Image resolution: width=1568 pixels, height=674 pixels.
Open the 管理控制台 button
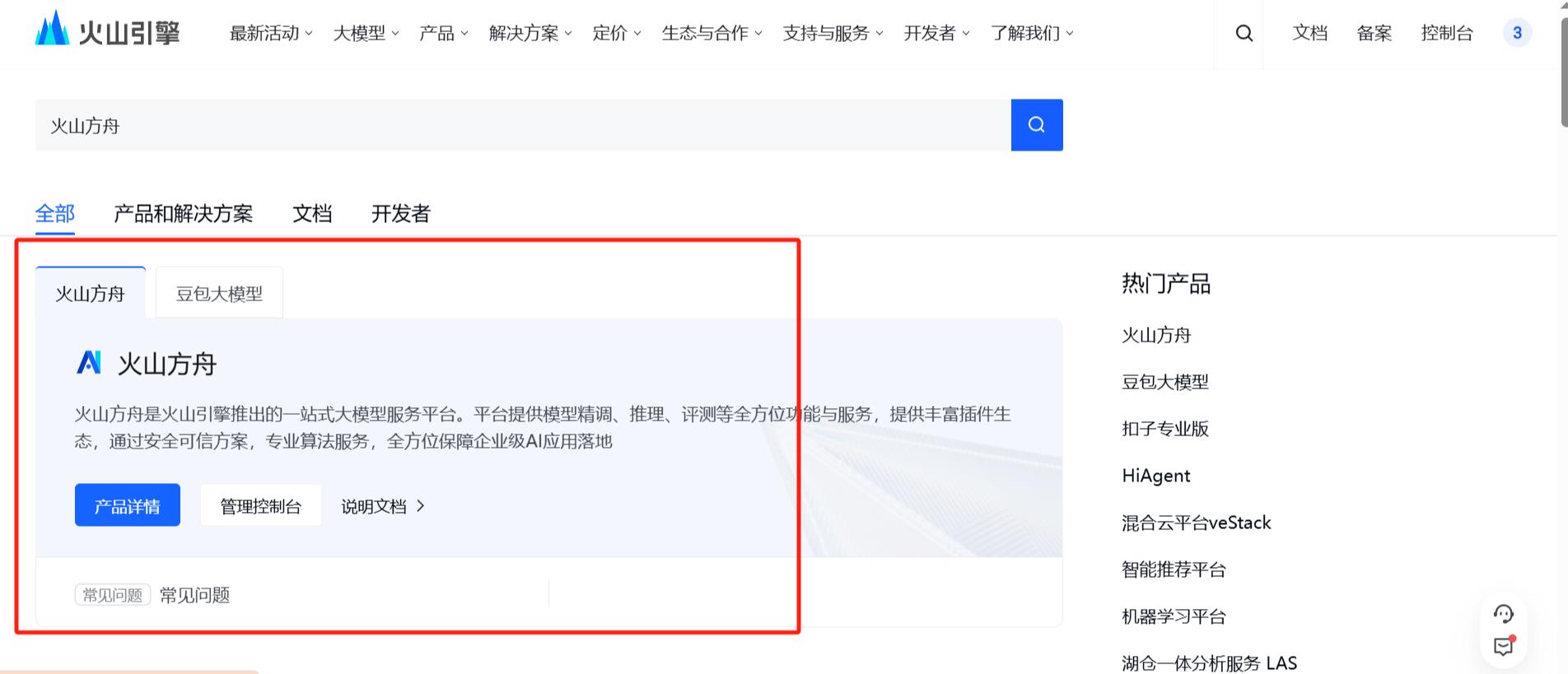(260, 505)
